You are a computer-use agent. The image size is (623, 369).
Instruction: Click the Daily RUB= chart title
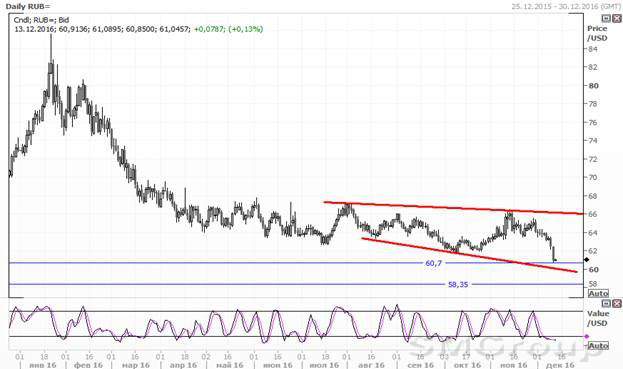[28, 6]
